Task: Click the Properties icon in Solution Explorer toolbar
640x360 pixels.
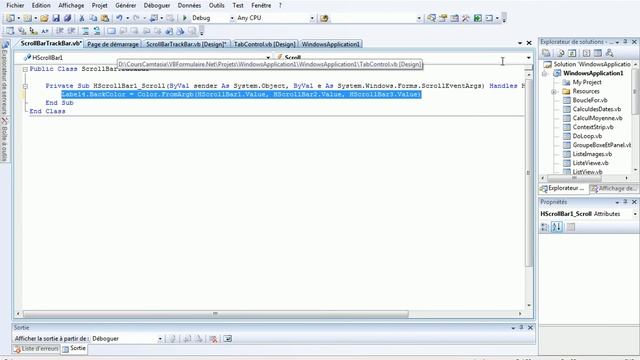Action: click(x=546, y=53)
